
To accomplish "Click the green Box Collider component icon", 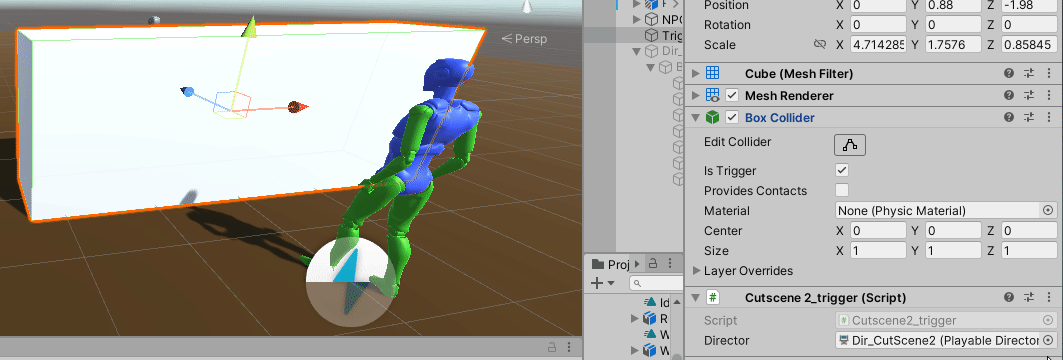I will coord(712,117).
